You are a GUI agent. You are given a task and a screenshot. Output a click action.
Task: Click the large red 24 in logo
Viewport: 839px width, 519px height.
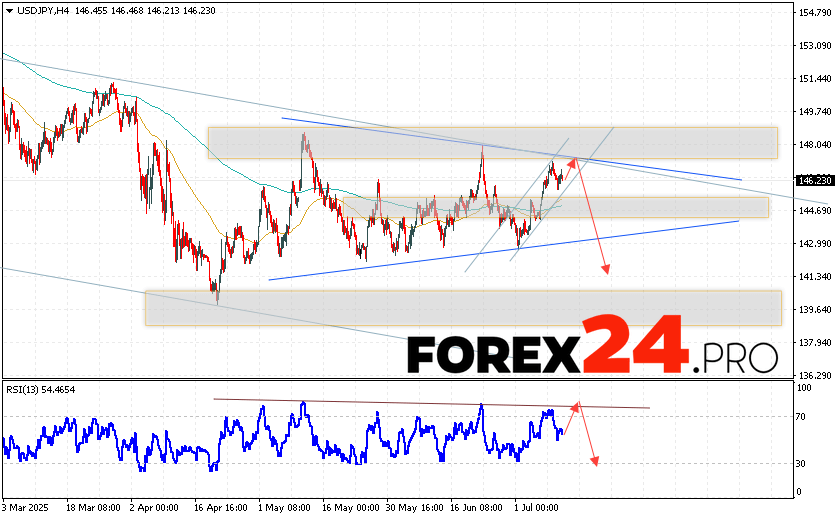(x=636, y=343)
